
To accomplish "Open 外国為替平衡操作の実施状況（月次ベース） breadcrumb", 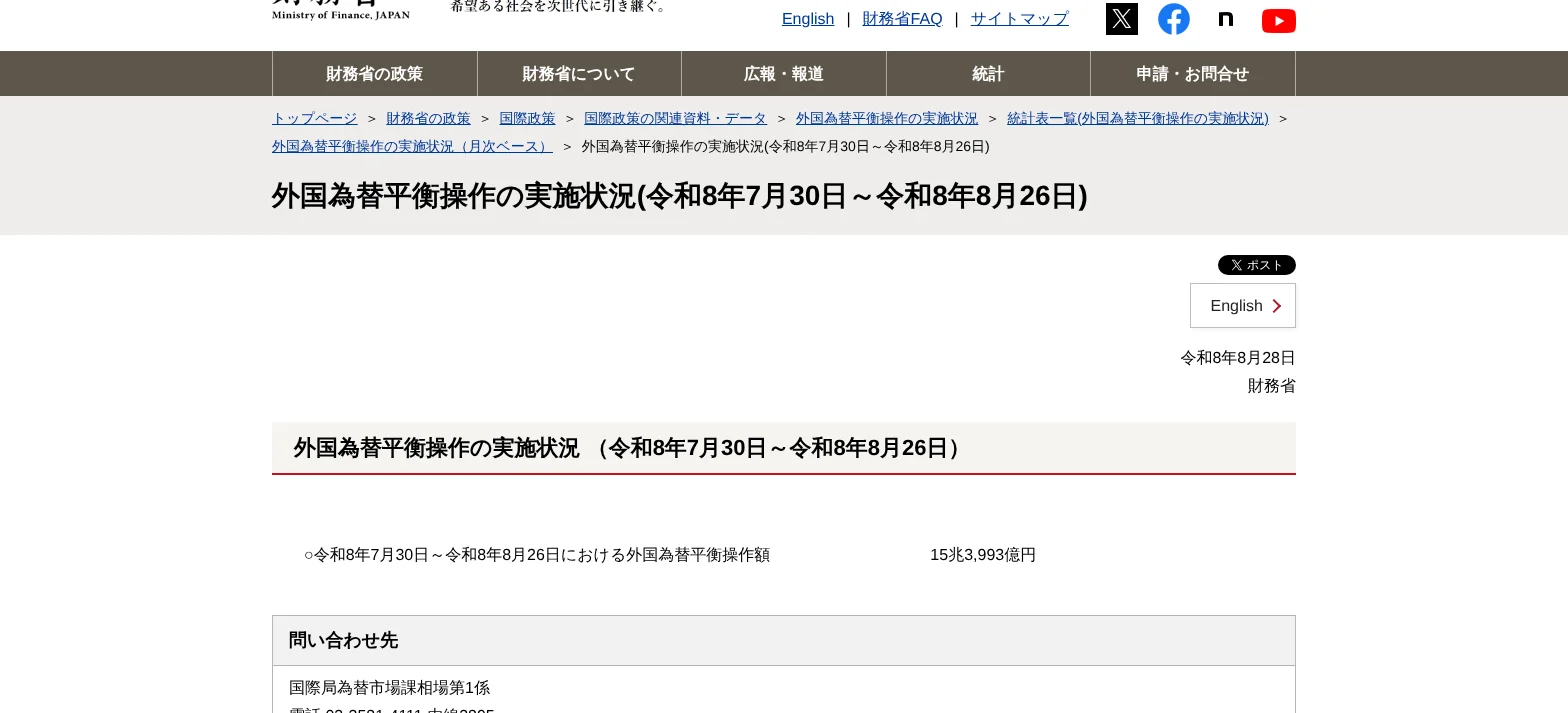I will [x=412, y=146].
